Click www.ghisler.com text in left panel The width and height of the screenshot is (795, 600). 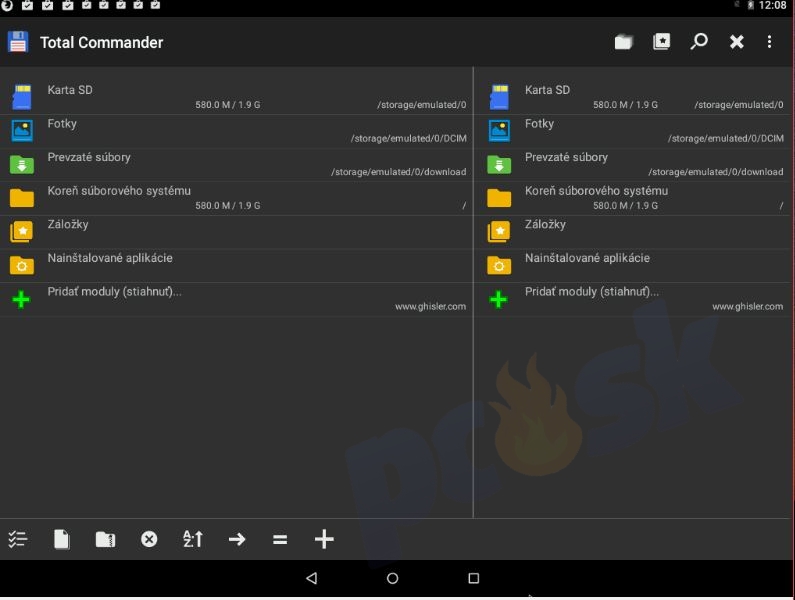point(430,306)
